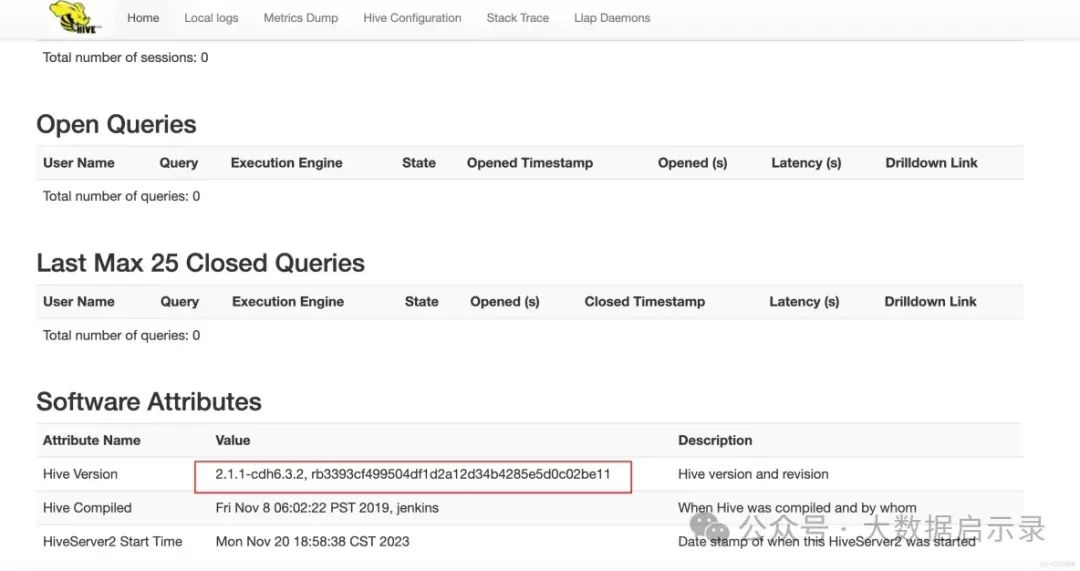
Task: Click Opened Timestamp column header
Action: (x=530, y=163)
